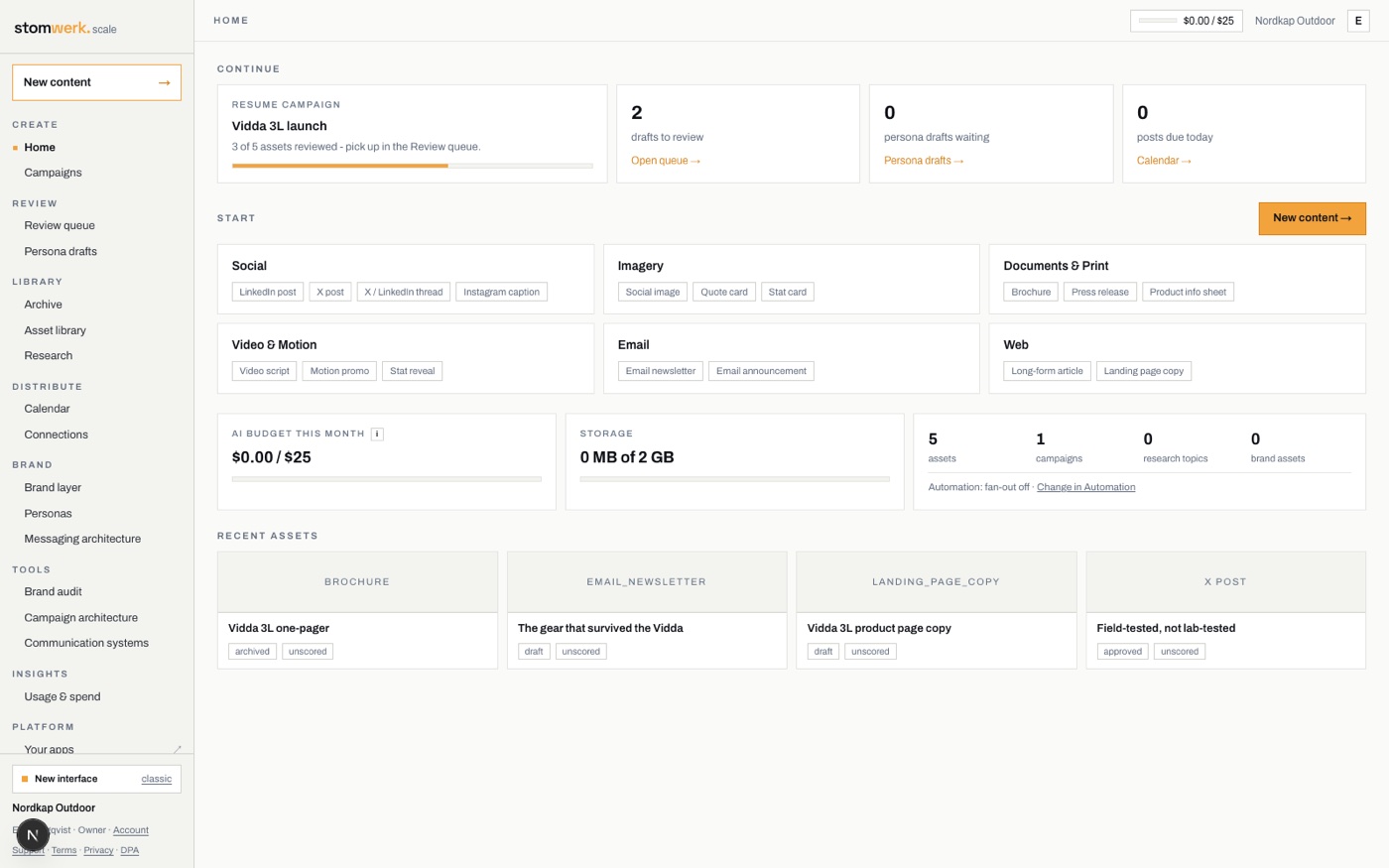
Task: Switch to the classic interface
Action: tap(157, 779)
